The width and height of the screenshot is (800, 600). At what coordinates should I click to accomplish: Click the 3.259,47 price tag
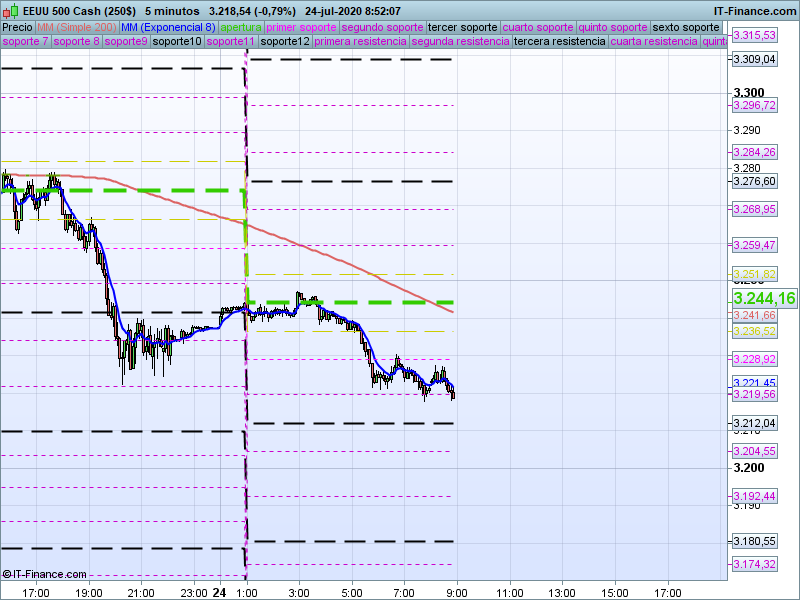click(755, 245)
